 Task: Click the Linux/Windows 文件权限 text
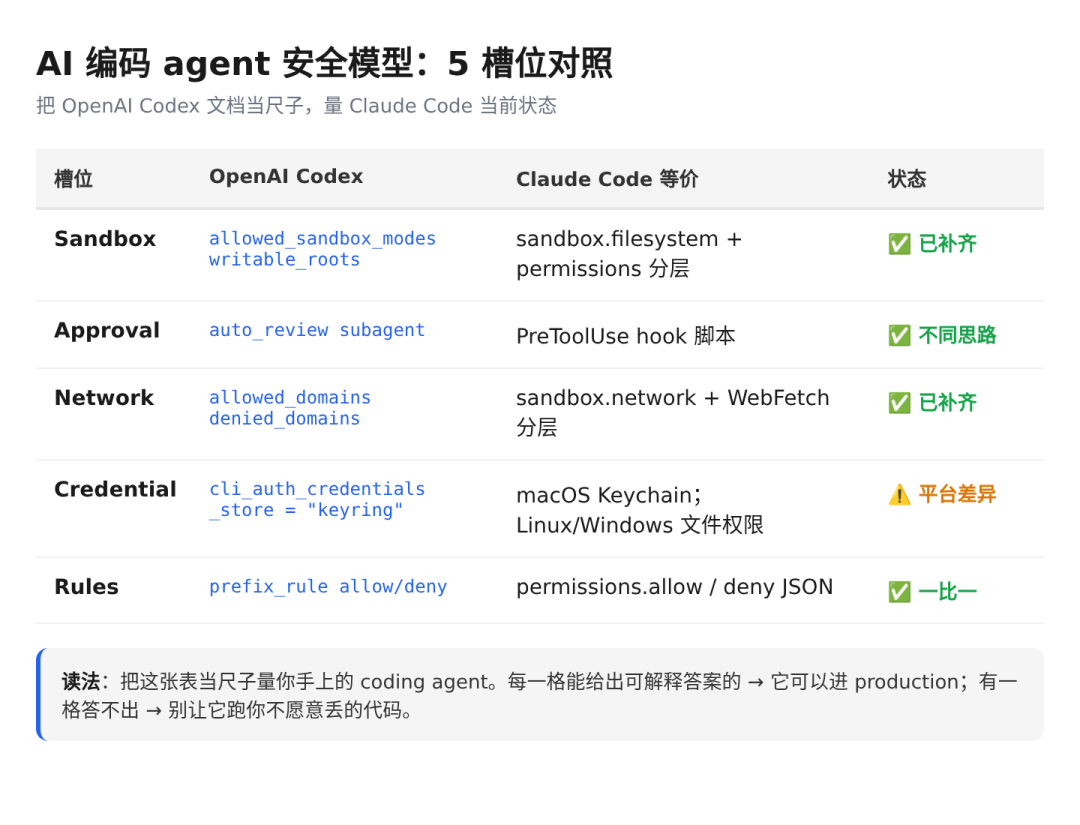coord(640,525)
